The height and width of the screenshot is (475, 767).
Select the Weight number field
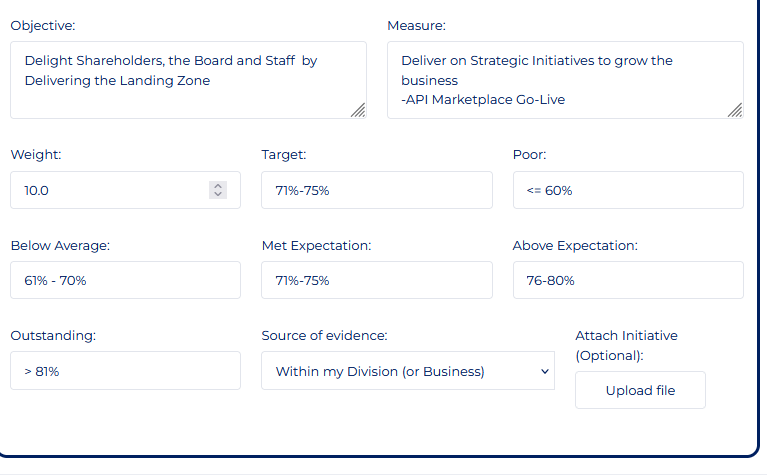[x=110, y=190]
